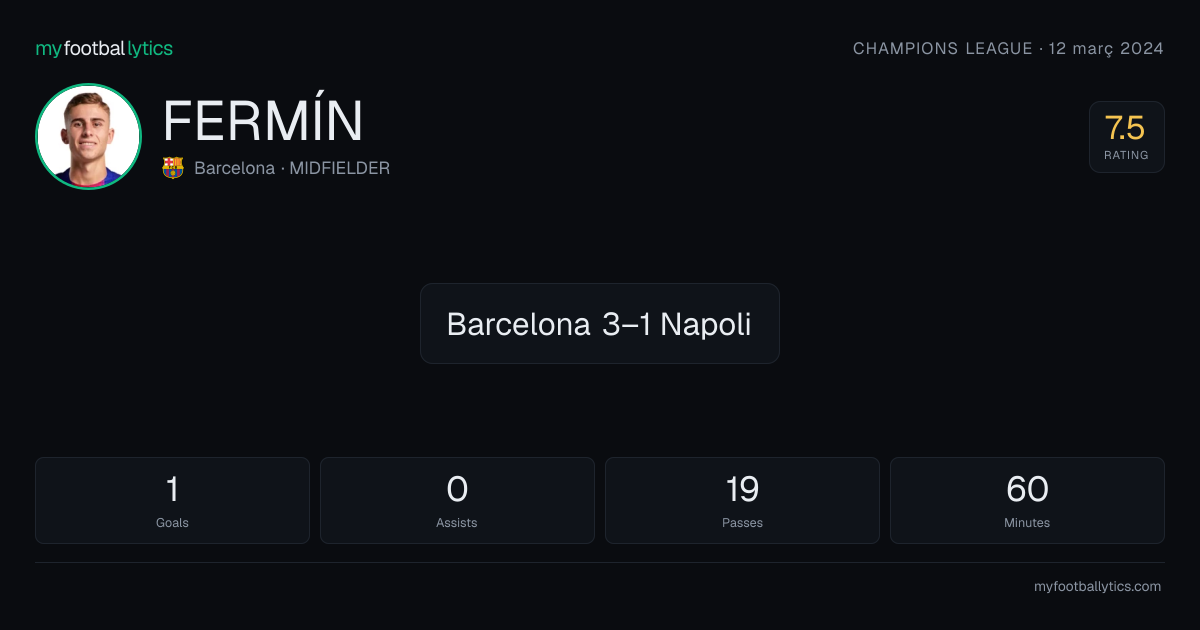Click the Napoli team name in scoreline

click(706, 324)
